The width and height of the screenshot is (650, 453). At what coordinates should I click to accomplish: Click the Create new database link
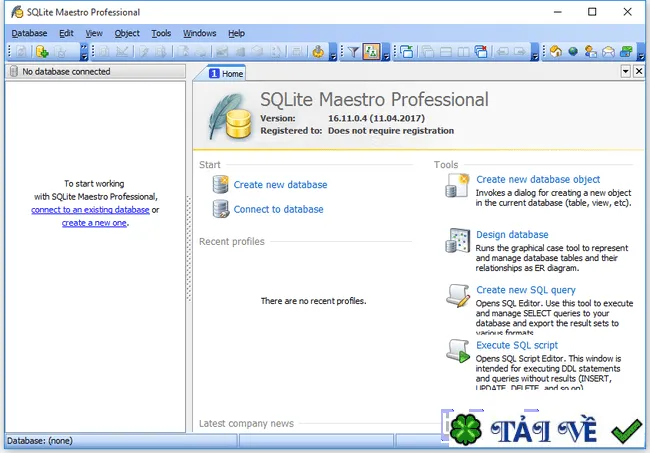tap(280, 184)
